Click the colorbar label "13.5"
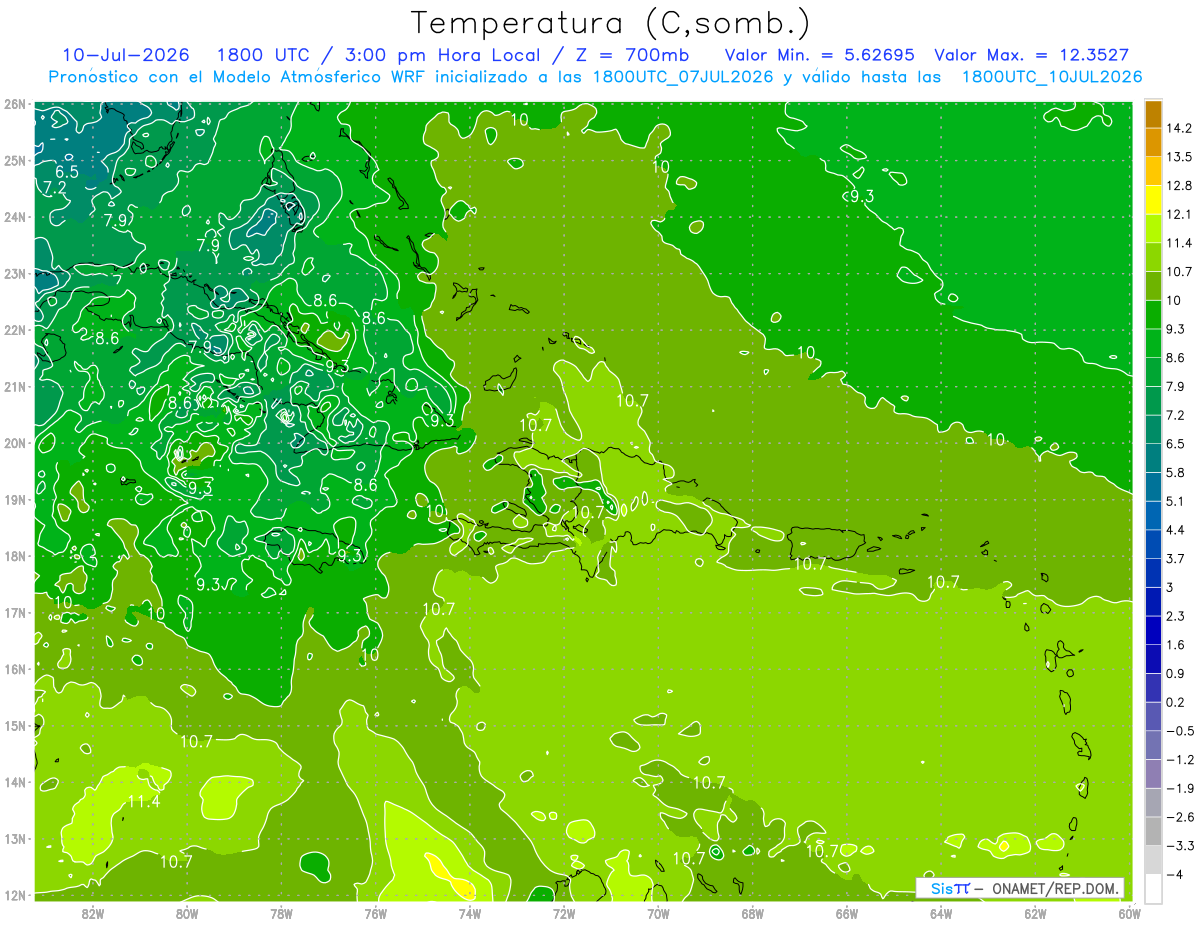This screenshot has width=1200, height=927. 1181,156
